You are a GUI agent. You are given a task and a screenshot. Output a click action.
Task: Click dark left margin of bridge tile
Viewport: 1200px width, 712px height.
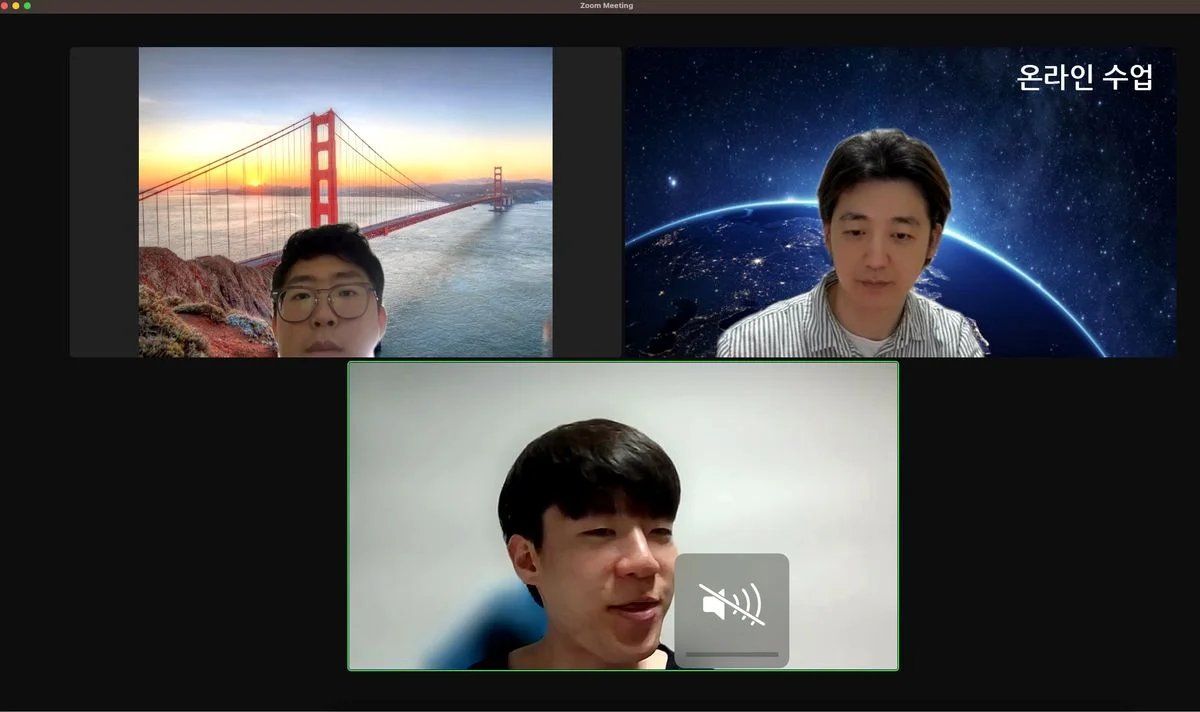click(104, 202)
